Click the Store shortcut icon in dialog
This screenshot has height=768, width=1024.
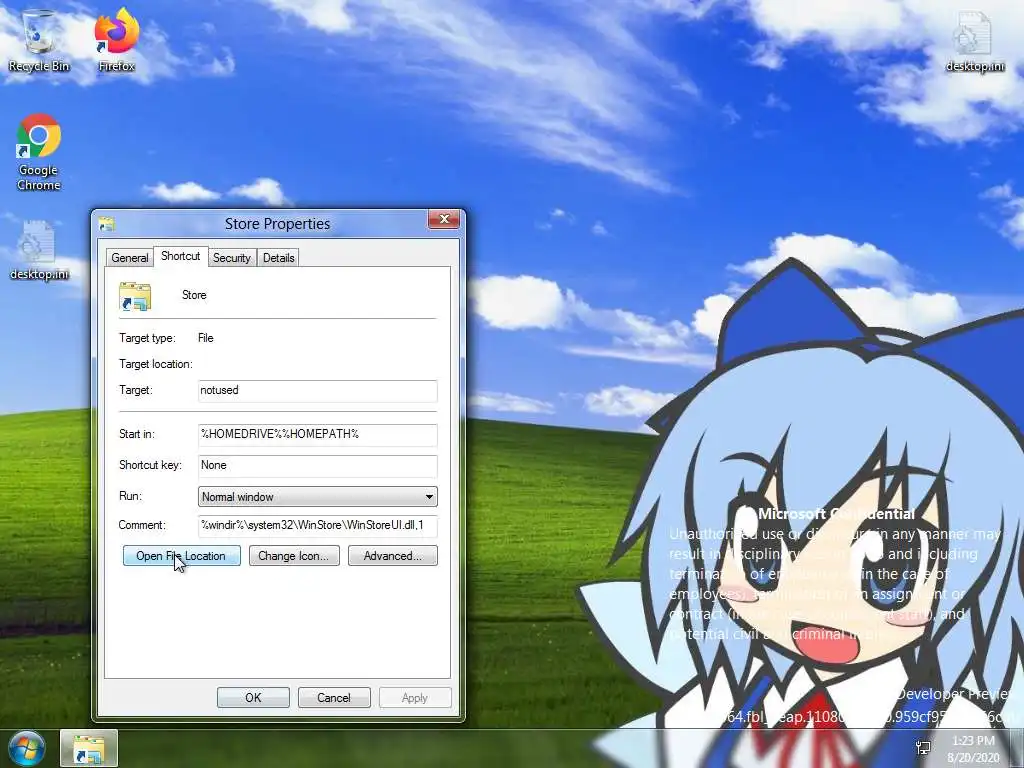(x=135, y=296)
